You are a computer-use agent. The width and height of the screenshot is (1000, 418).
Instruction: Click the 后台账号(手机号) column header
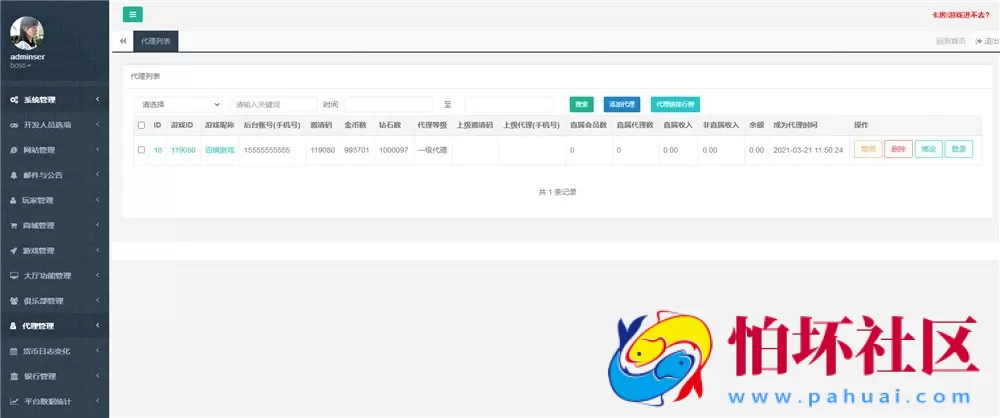point(272,125)
